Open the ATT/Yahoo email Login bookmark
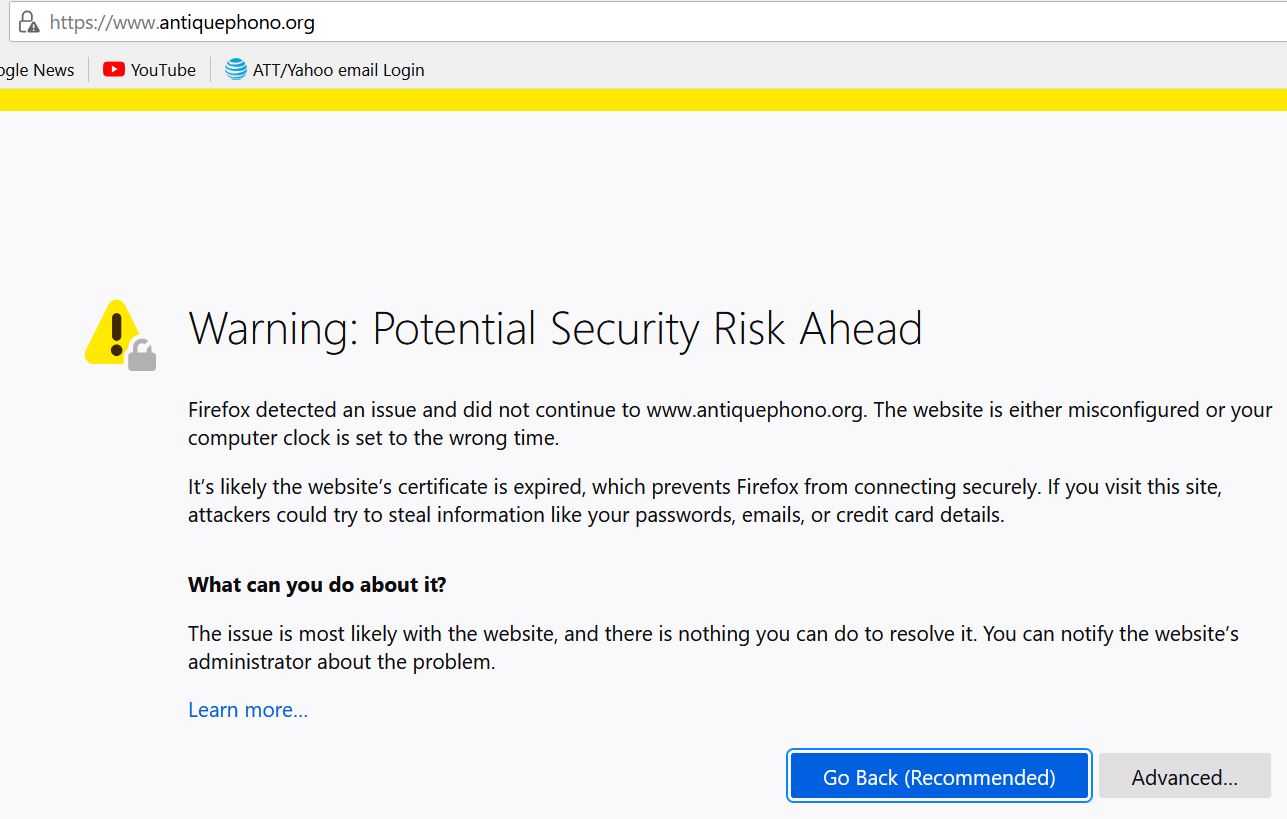This screenshot has height=819, width=1287. [x=338, y=70]
